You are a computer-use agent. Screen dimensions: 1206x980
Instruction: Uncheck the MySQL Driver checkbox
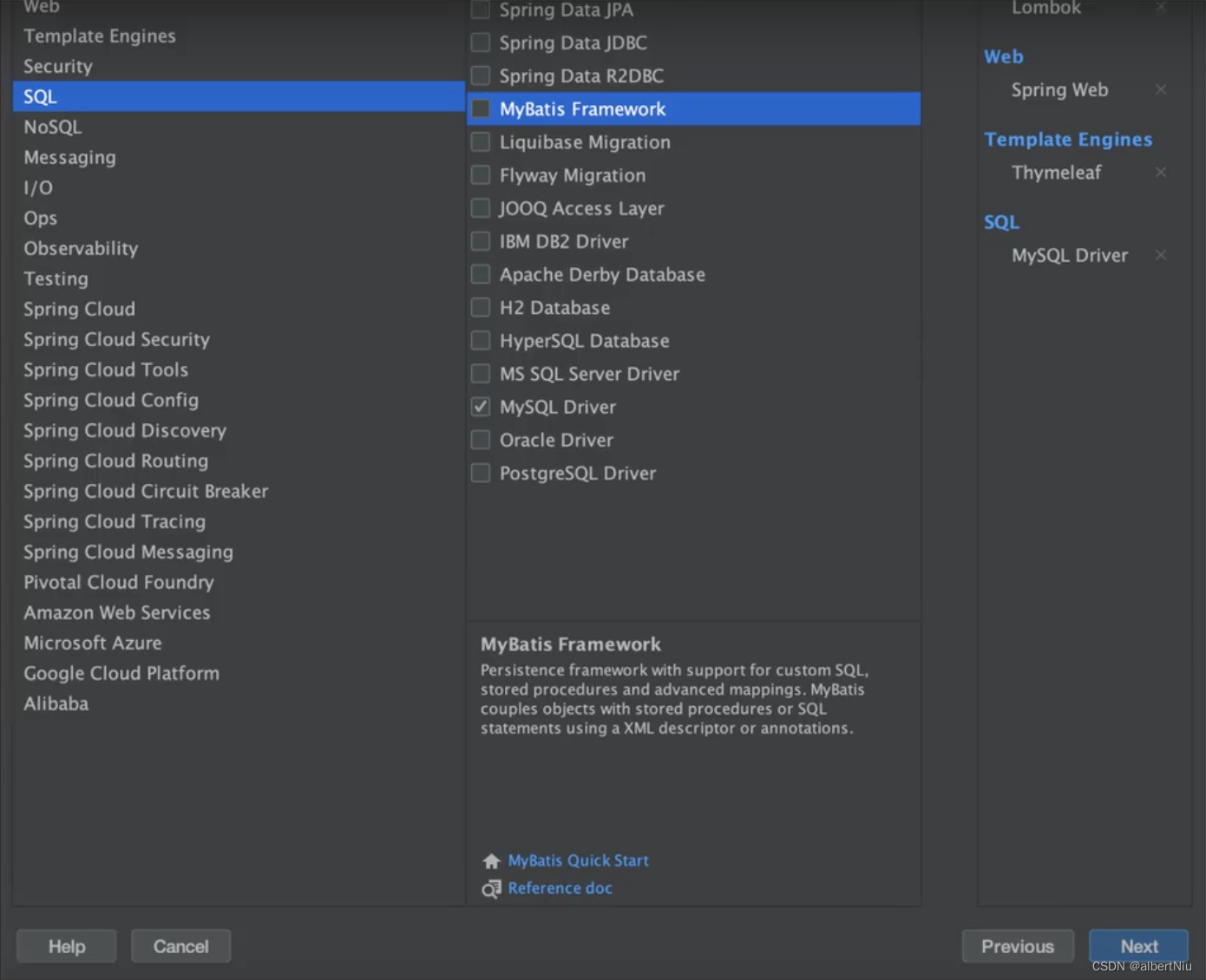pyautogui.click(x=481, y=407)
